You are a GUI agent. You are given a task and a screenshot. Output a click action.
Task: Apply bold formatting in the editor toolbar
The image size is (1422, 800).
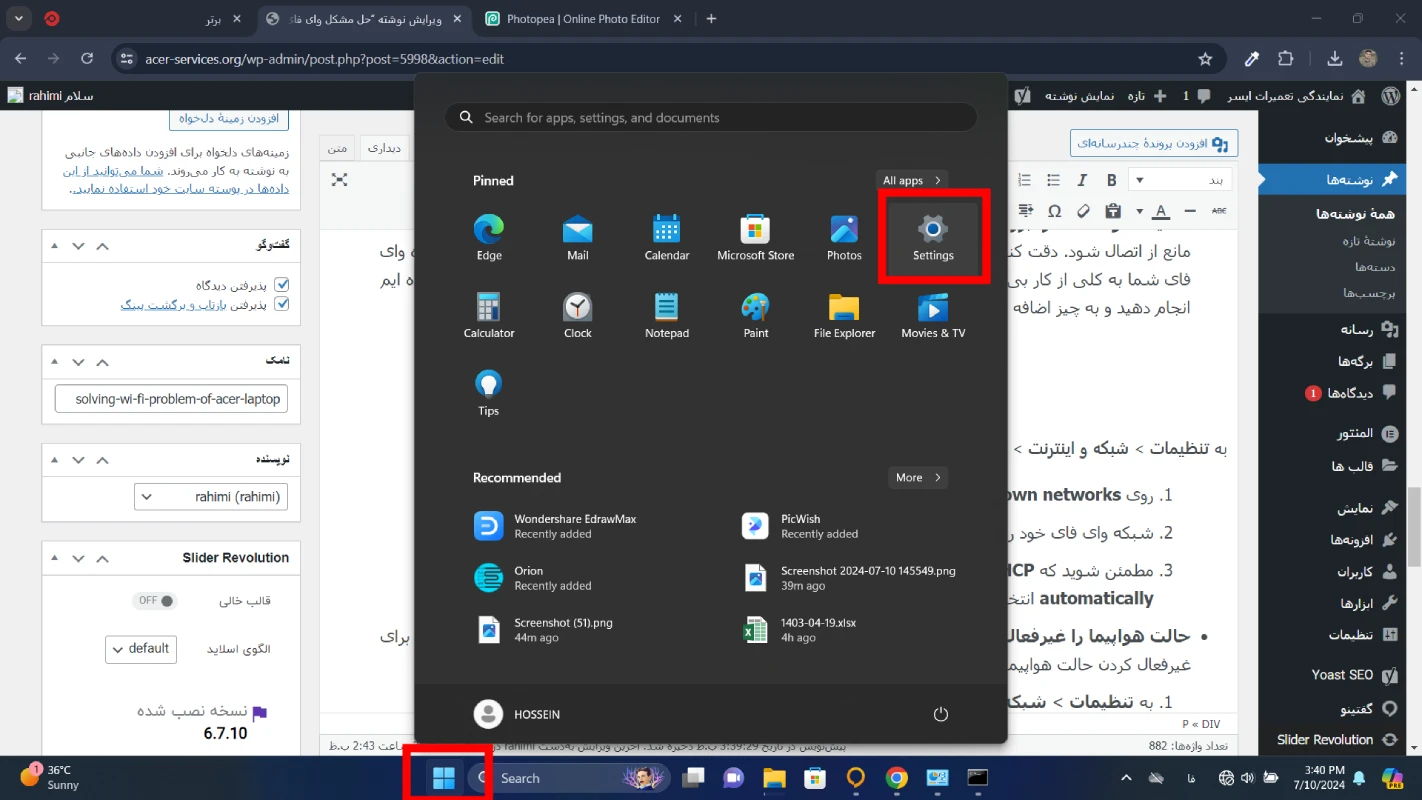(1111, 180)
